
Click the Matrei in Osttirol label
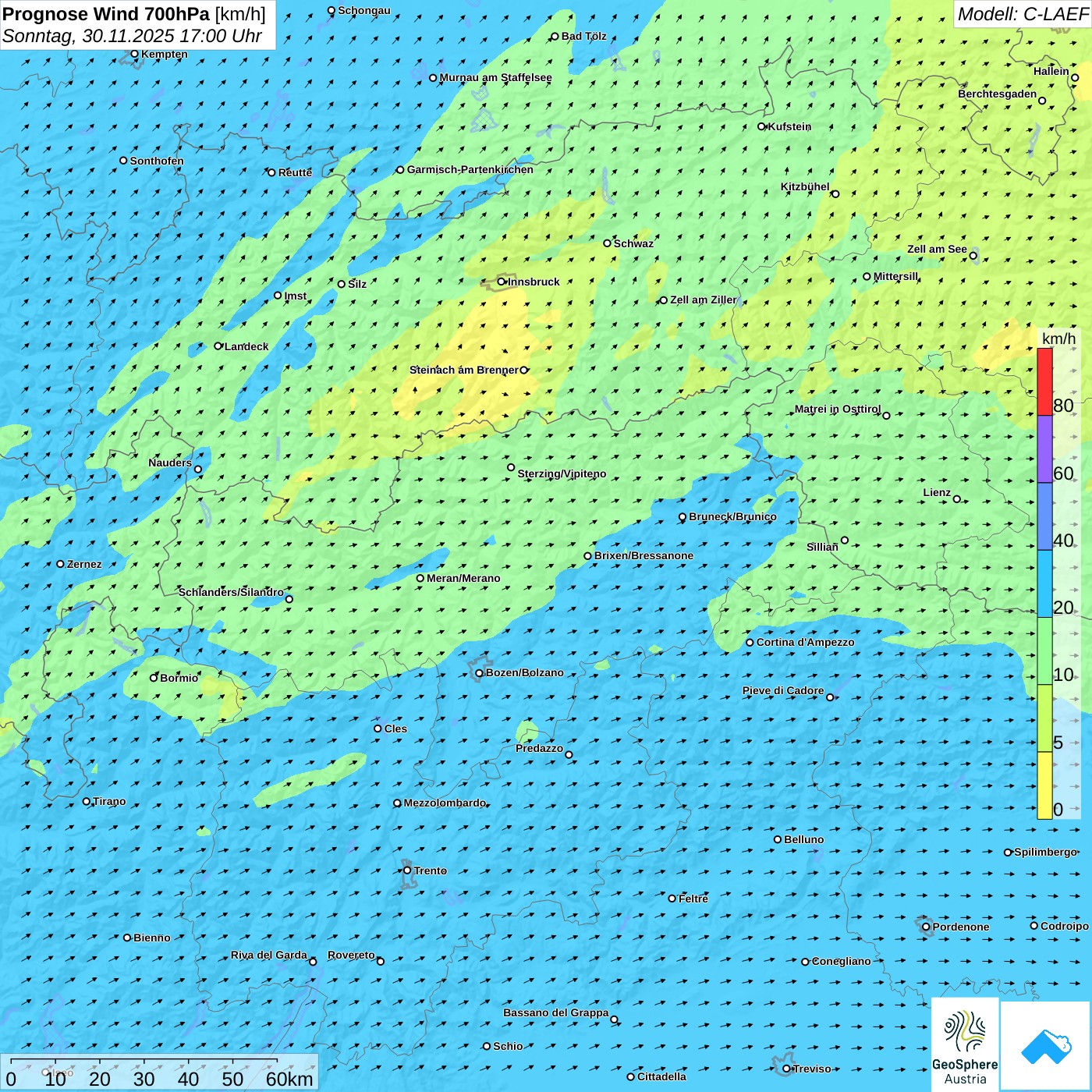point(838,409)
